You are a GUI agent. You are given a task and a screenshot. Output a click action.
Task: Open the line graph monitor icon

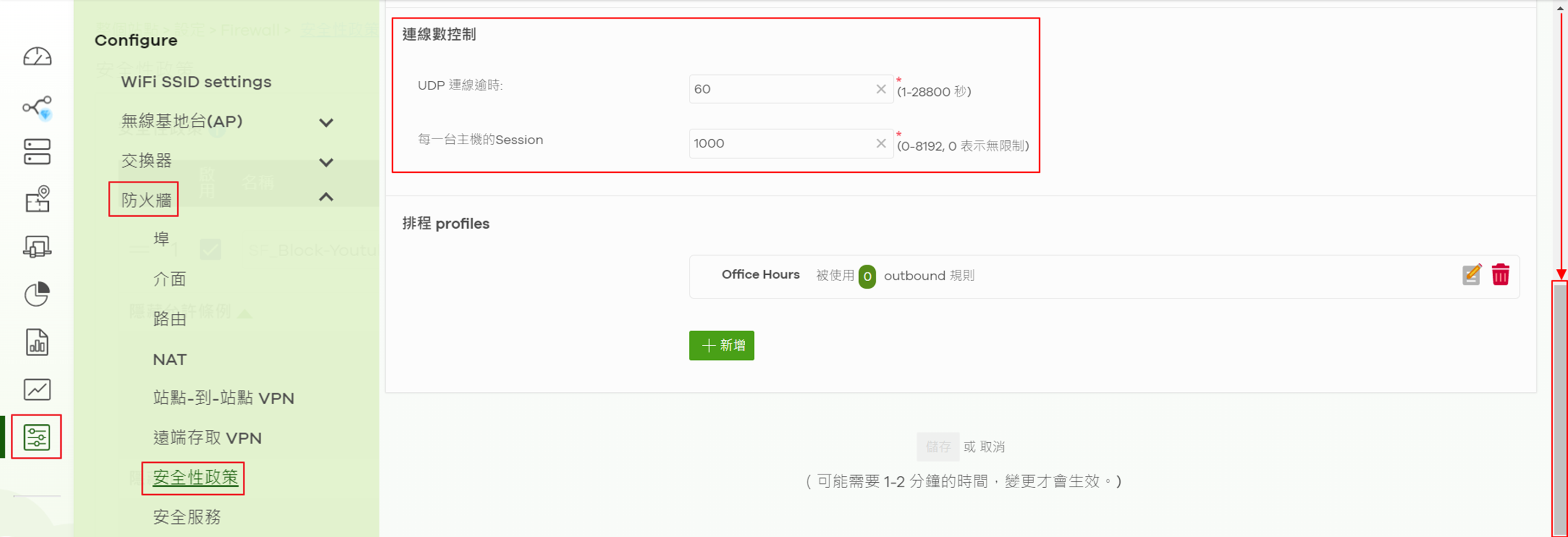(37, 390)
